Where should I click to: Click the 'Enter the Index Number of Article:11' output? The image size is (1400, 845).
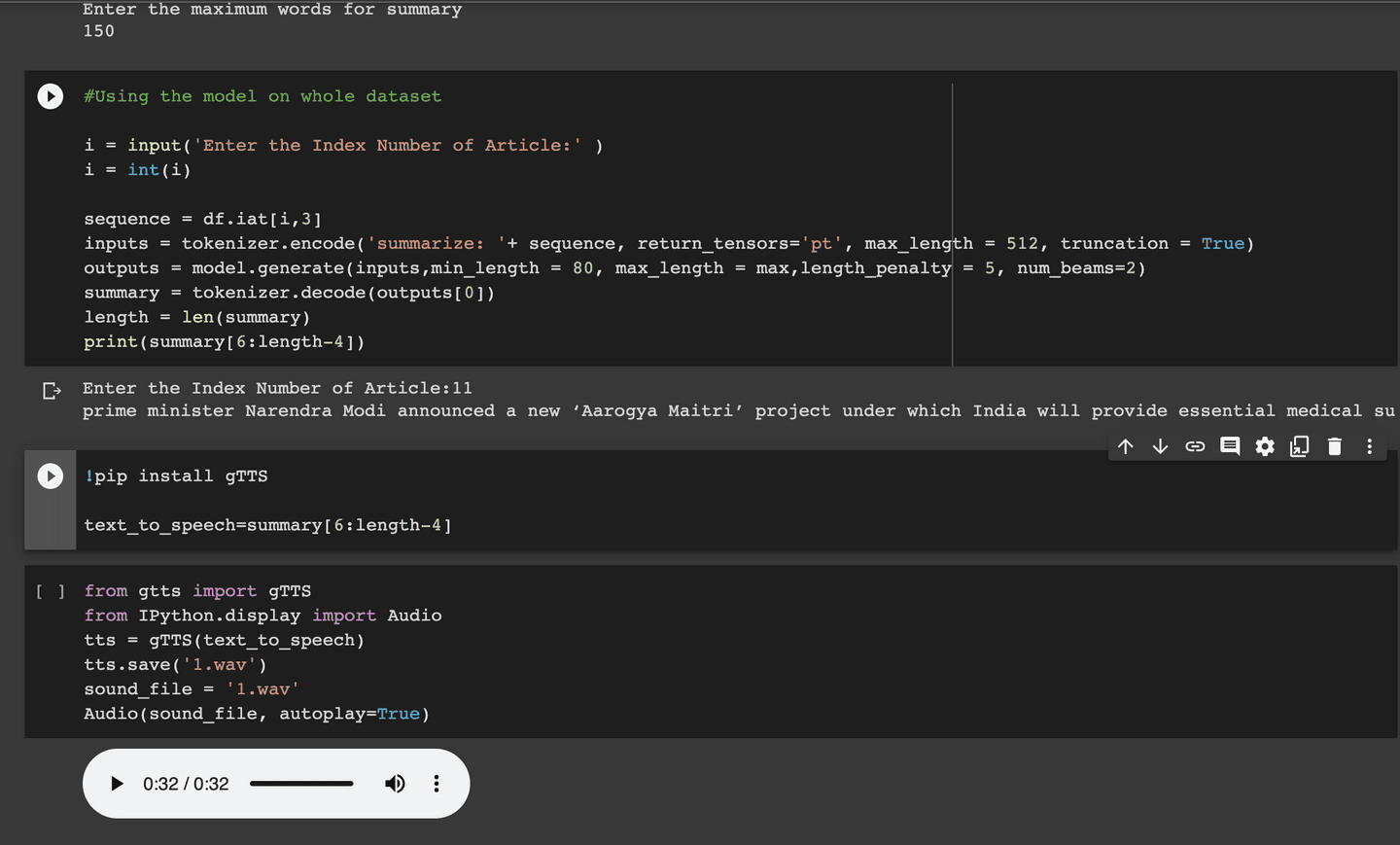click(x=277, y=388)
